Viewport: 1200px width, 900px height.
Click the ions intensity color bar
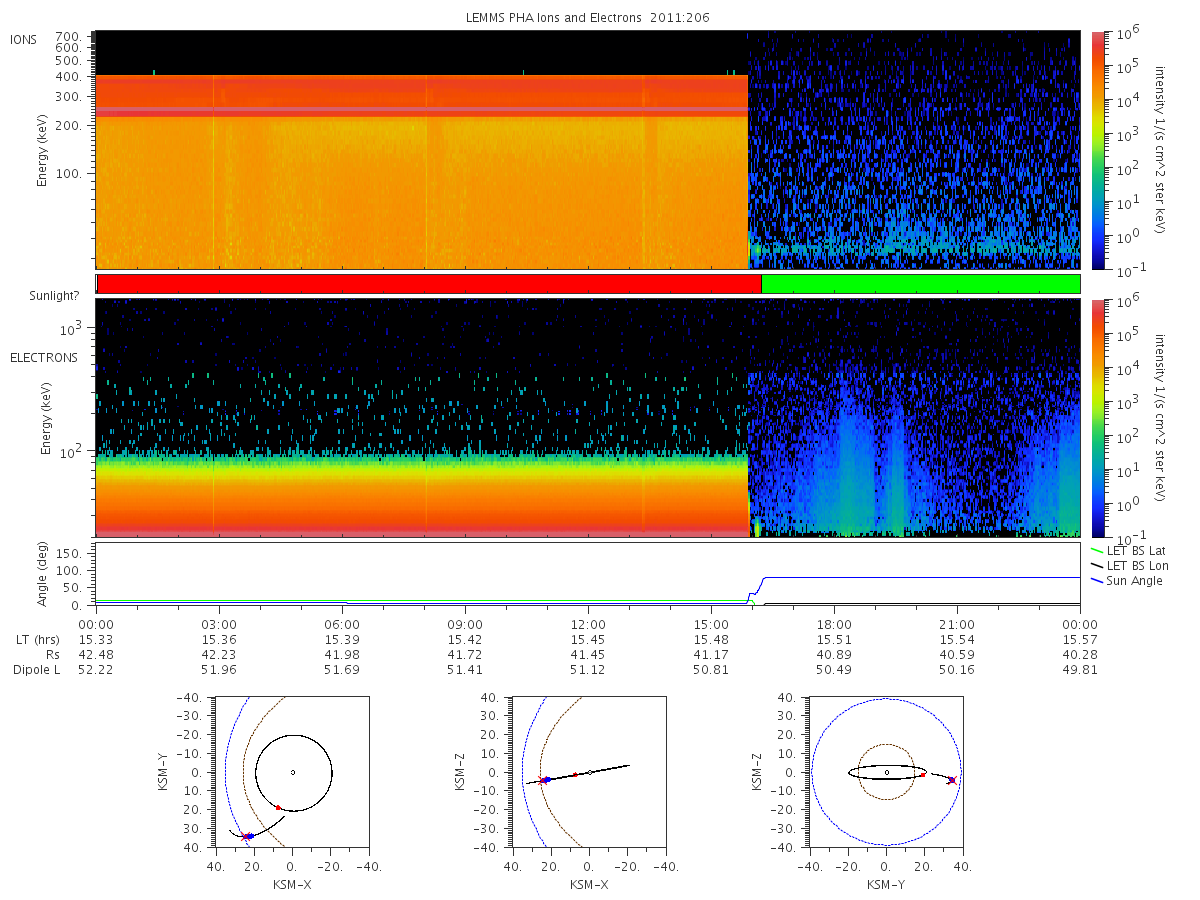click(x=1099, y=150)
